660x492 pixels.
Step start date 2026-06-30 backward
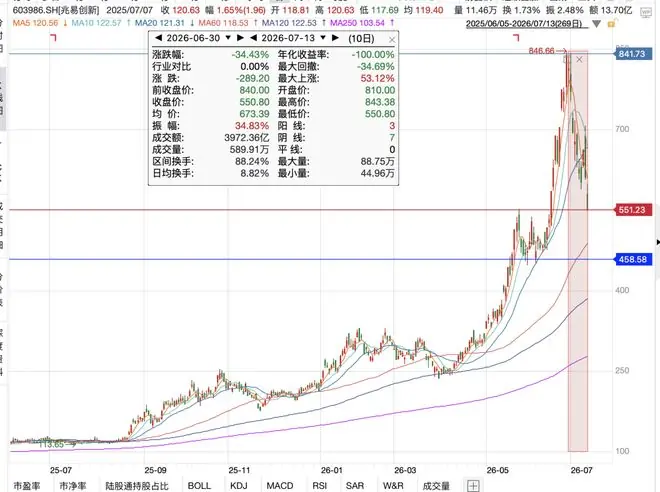(158, 38)
